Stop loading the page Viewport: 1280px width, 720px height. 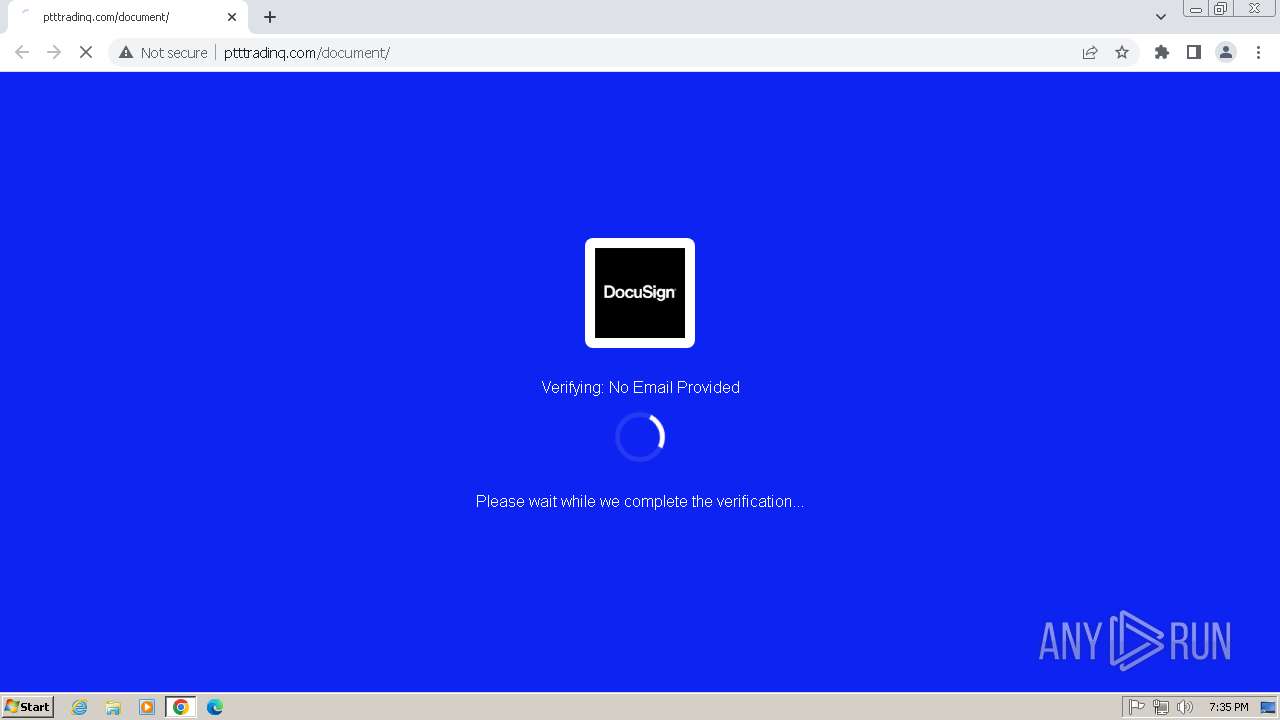coord(86,52)
